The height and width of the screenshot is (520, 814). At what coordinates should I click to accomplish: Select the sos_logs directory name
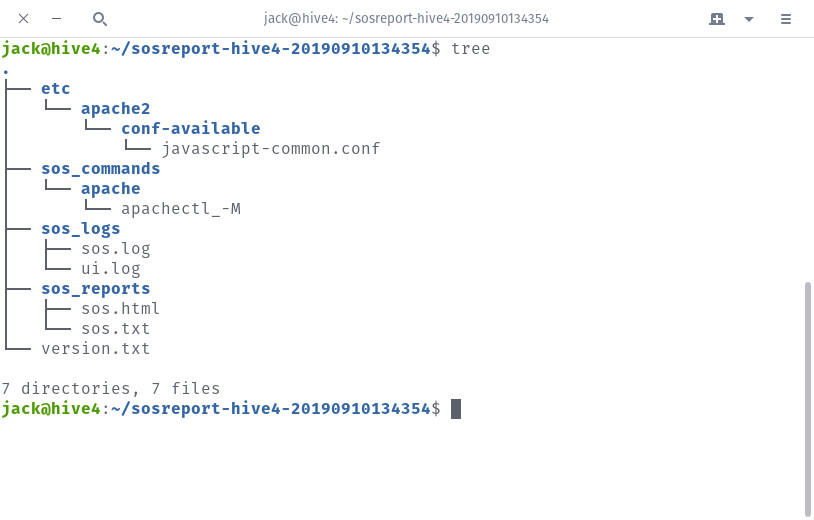point(80,229)
